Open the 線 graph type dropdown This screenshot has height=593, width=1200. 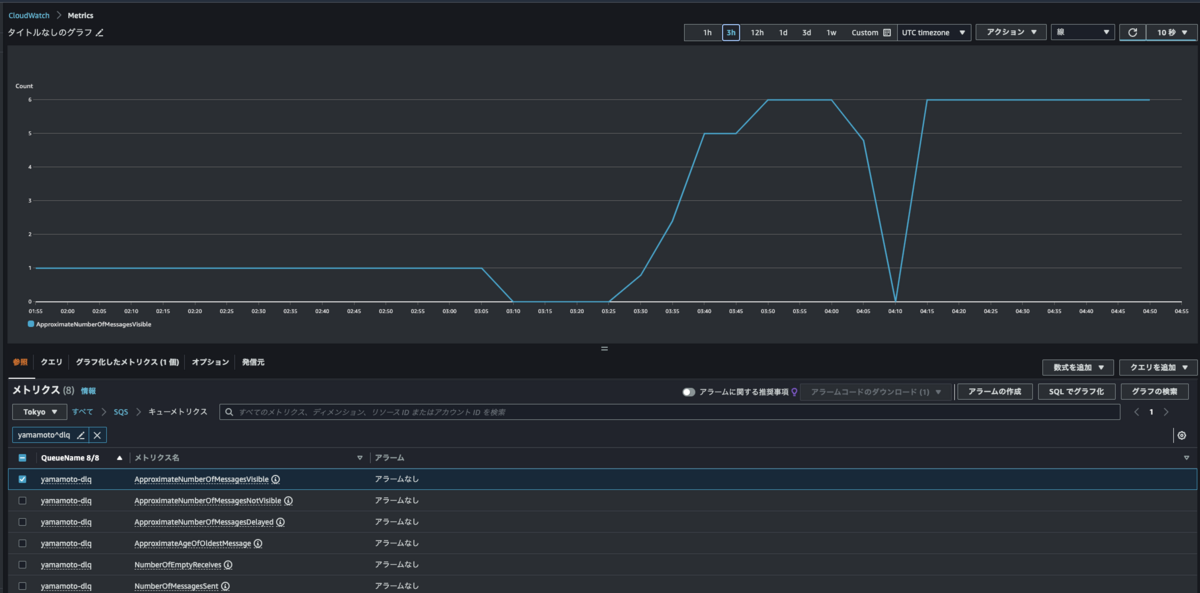click(x=1083, y=33)
